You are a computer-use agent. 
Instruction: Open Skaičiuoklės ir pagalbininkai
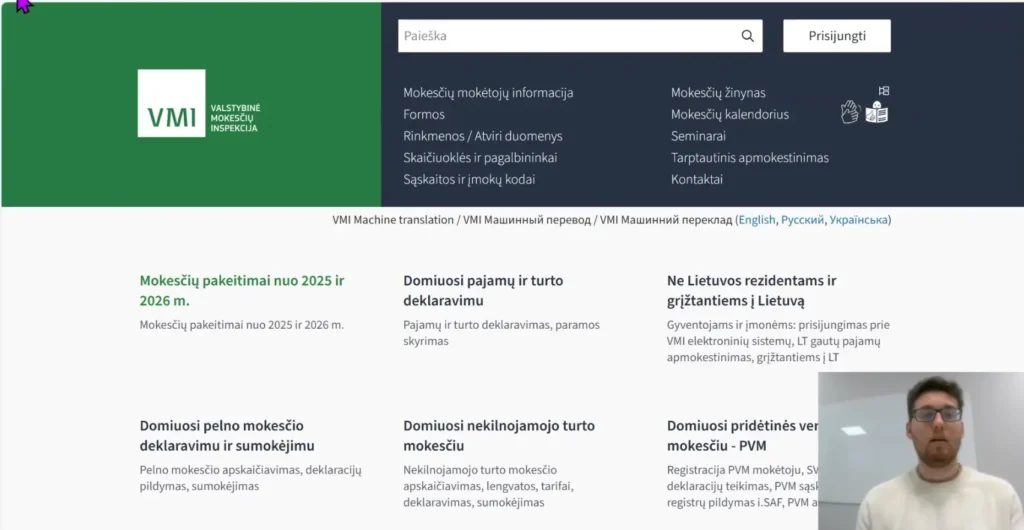pyautogui.click(x=480, y=157)
